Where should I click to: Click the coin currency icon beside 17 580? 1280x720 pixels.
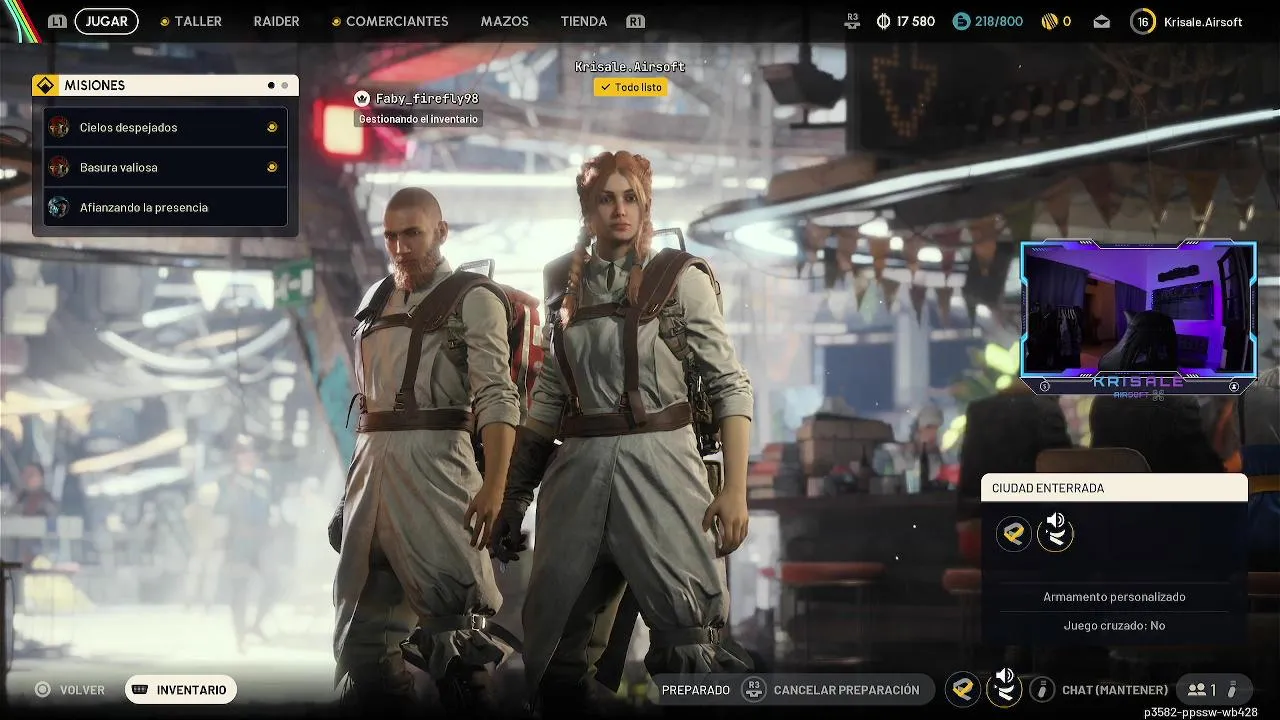[x=883, y=21]
